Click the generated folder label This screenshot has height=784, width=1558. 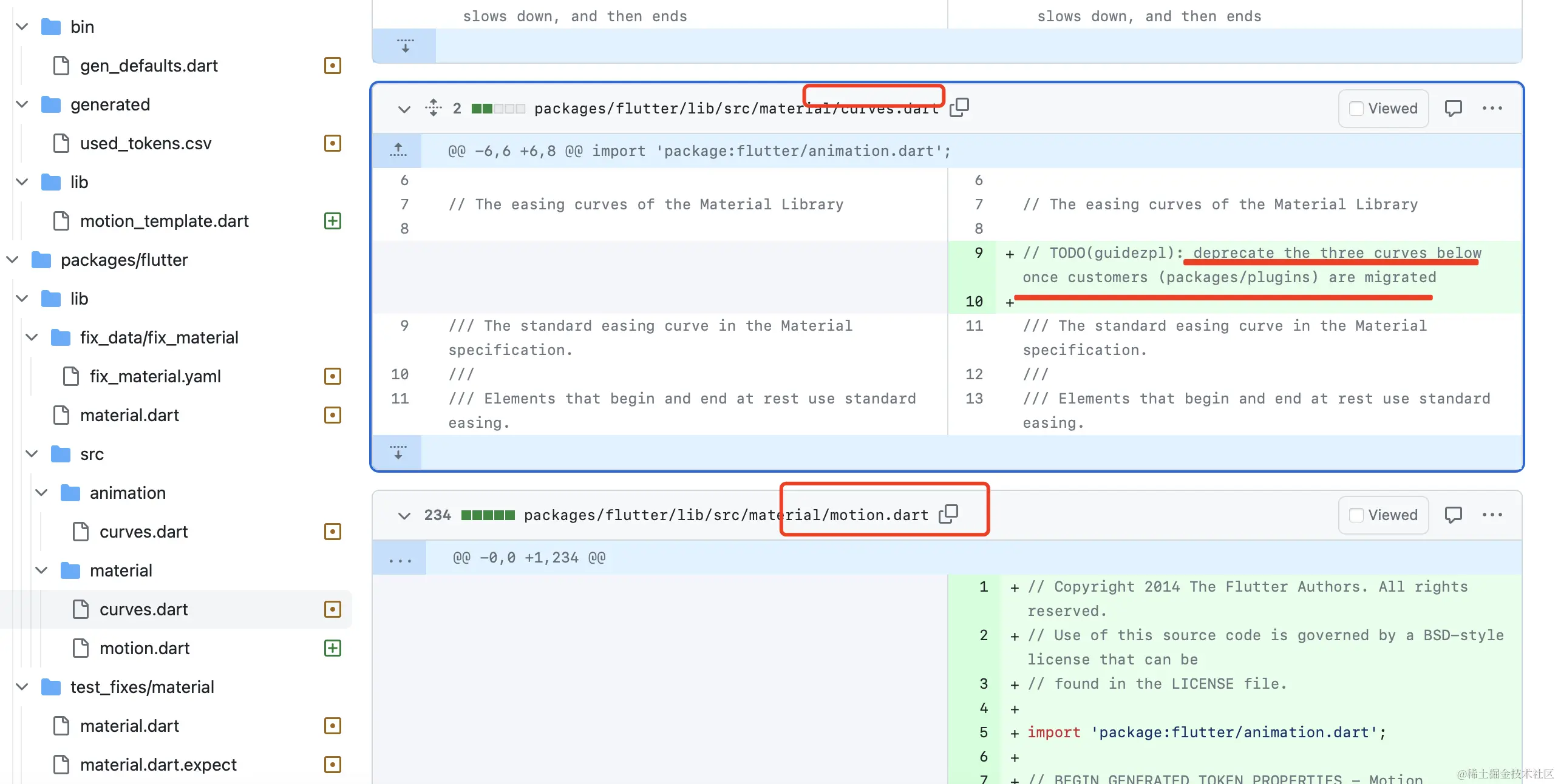click(110, 104)
